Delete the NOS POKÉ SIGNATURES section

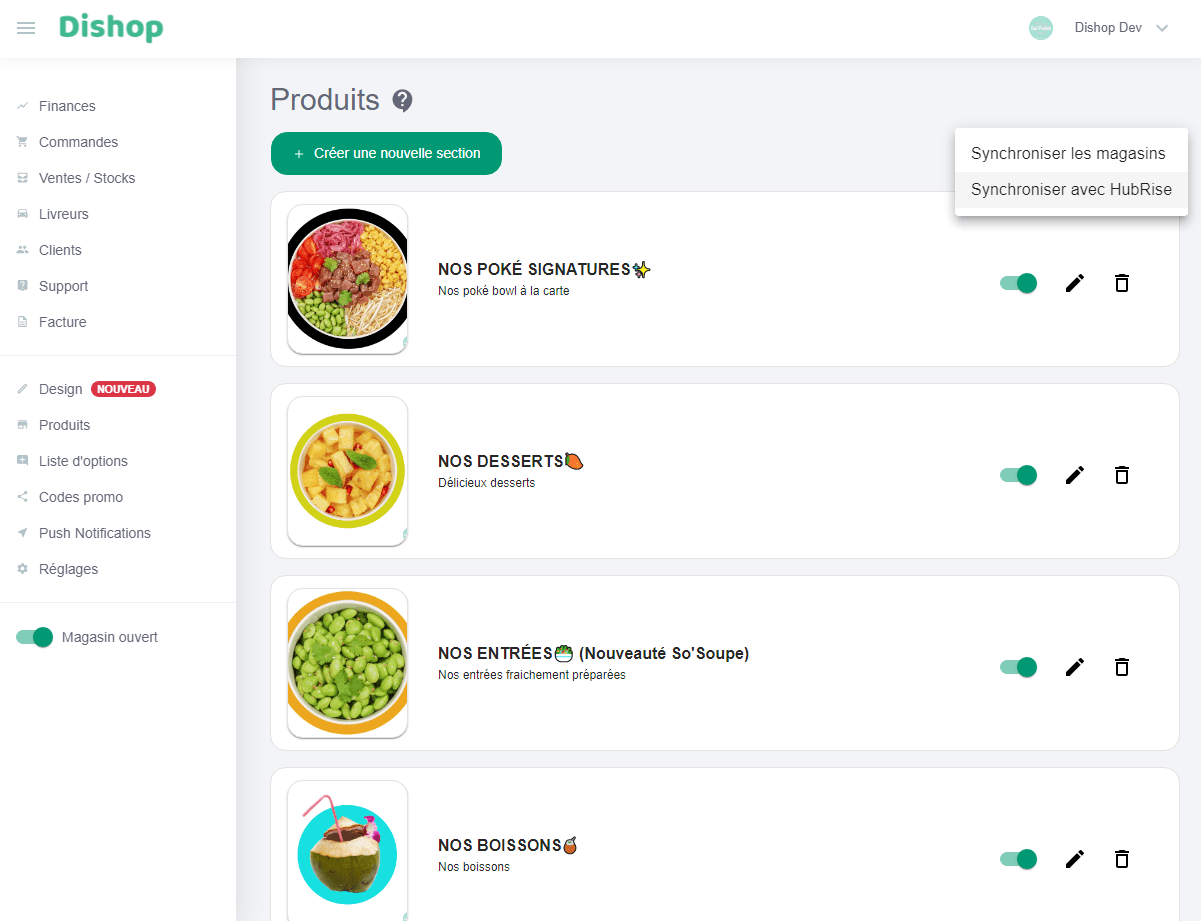point(1122,283)
